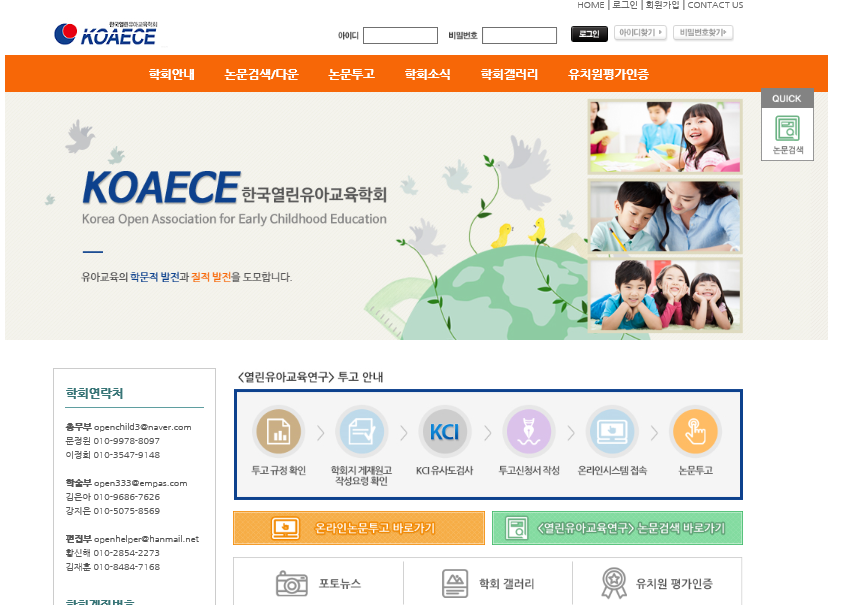The image size is (851, 605).
Task: Click the KOAECE logo in the header
Action: (x=106, y=34)
